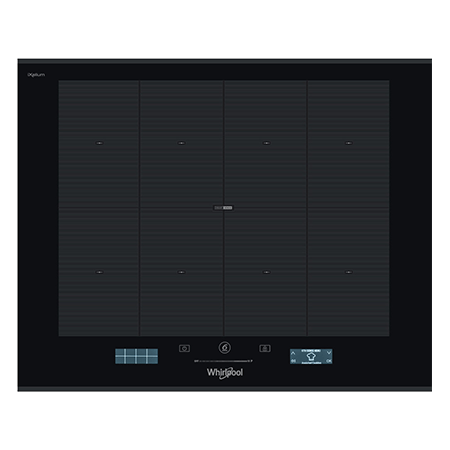
Task: Tap the key lock icon right of 6th Sense
Action: pyautogui.click(x=265, y=348)
